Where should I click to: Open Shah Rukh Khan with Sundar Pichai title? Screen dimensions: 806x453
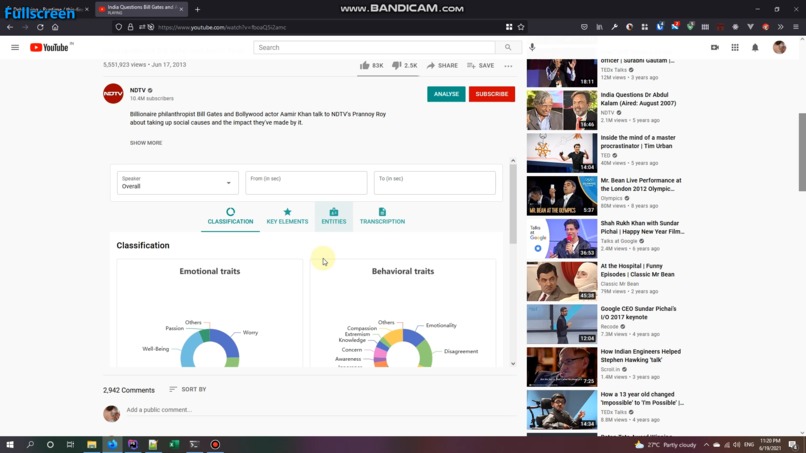(x=642, y=227)
